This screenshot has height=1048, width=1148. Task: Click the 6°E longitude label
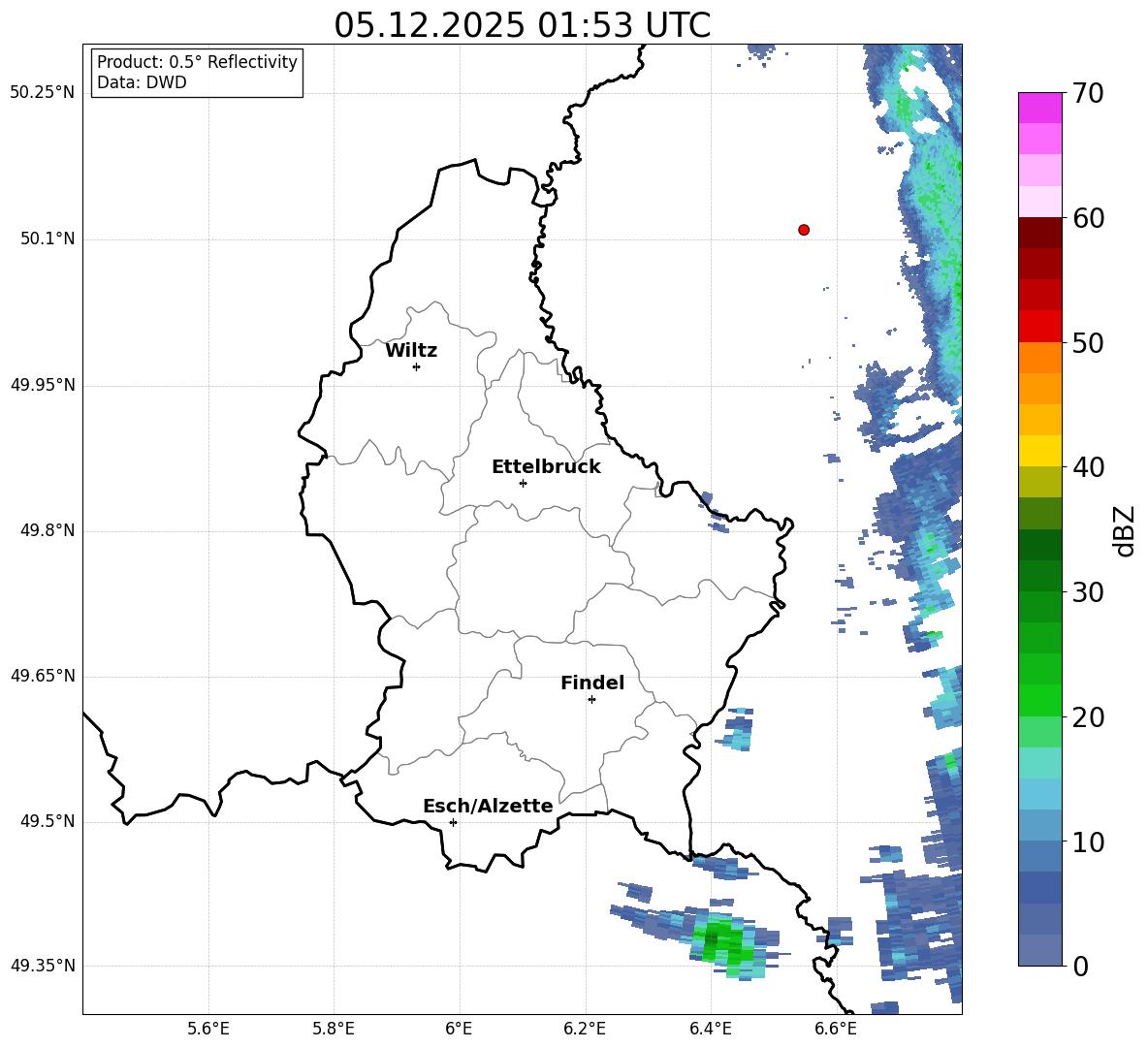point(459,1029)
